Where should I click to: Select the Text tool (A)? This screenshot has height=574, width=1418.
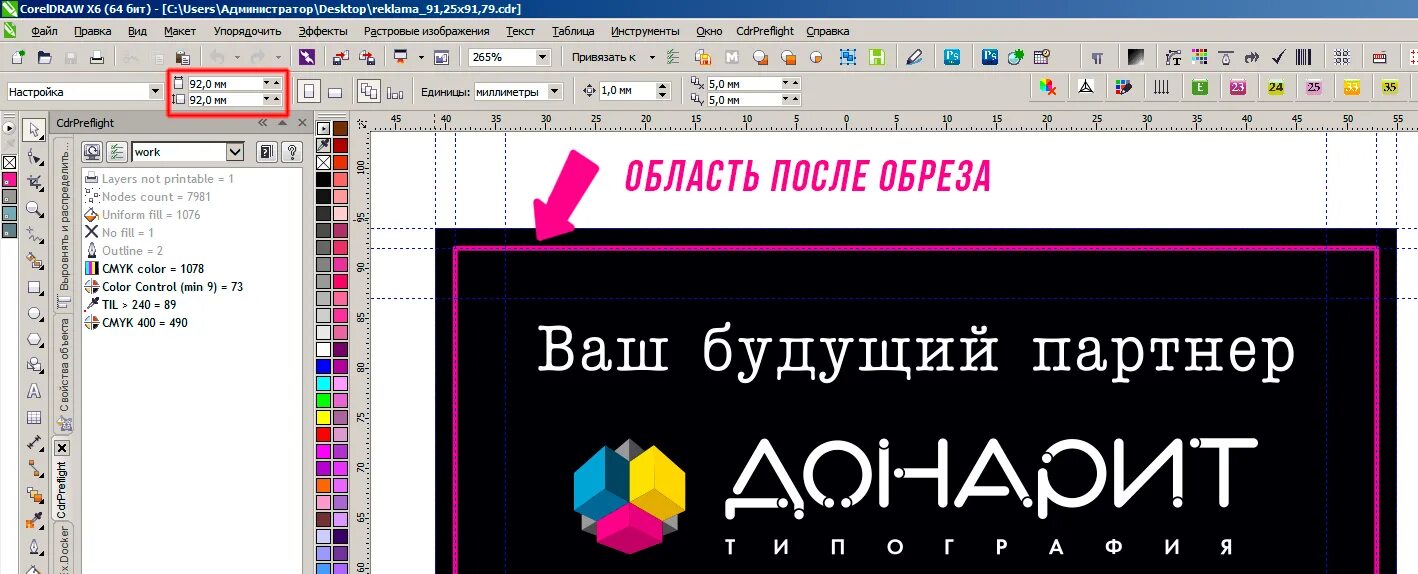(35, 391)
